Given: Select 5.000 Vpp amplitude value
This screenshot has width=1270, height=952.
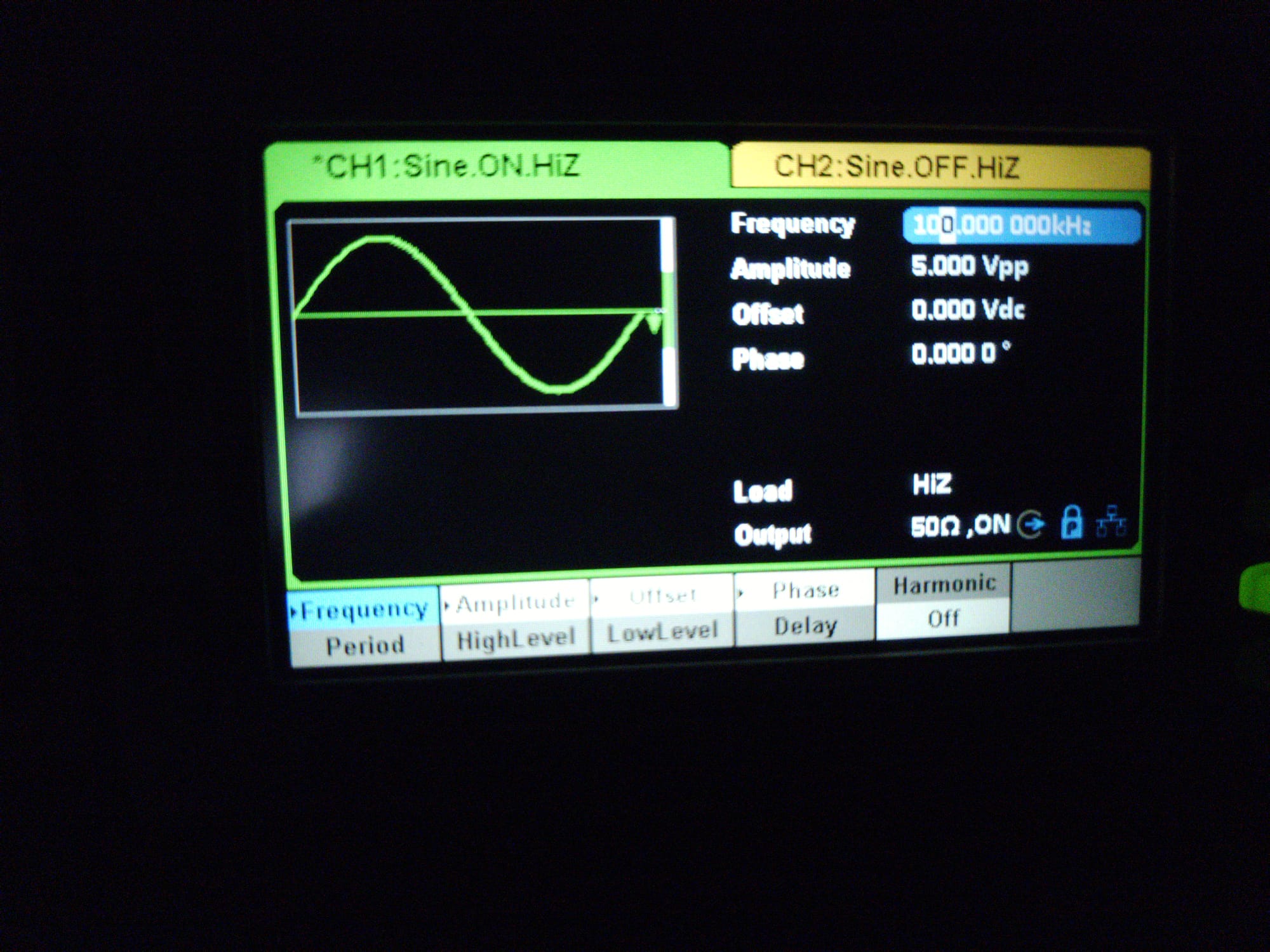Looking at the screenshot, I should tap(969, 266).
